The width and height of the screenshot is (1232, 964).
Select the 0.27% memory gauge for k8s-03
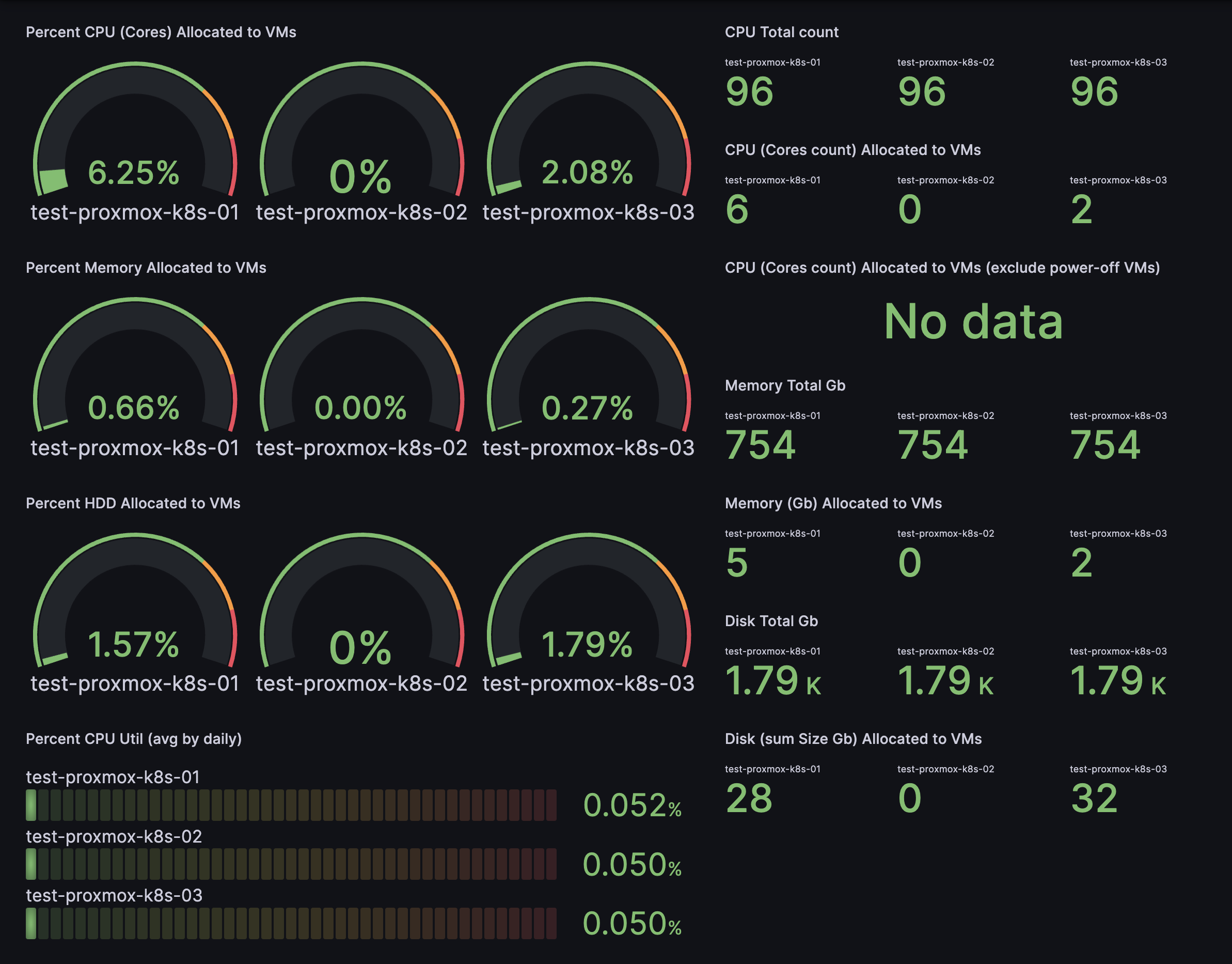pyautogui.click(x=587, y=408)
